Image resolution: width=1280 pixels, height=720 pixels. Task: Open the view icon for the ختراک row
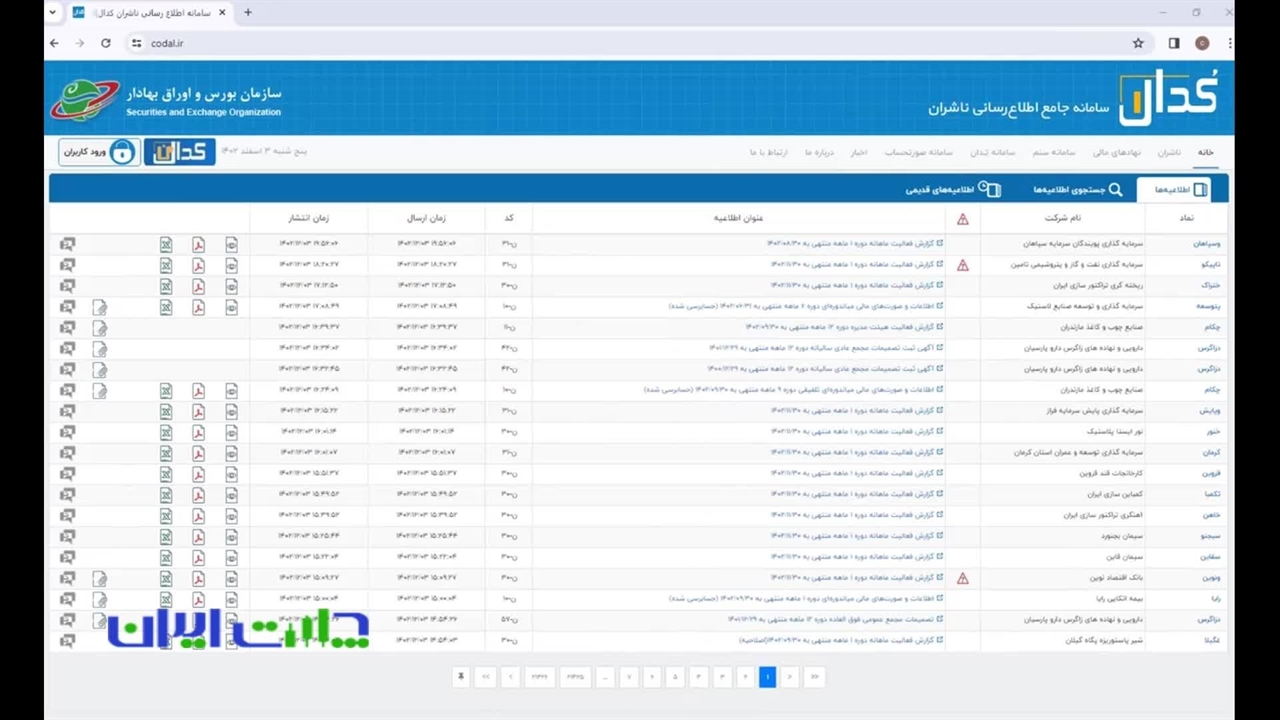coord(231,286)
